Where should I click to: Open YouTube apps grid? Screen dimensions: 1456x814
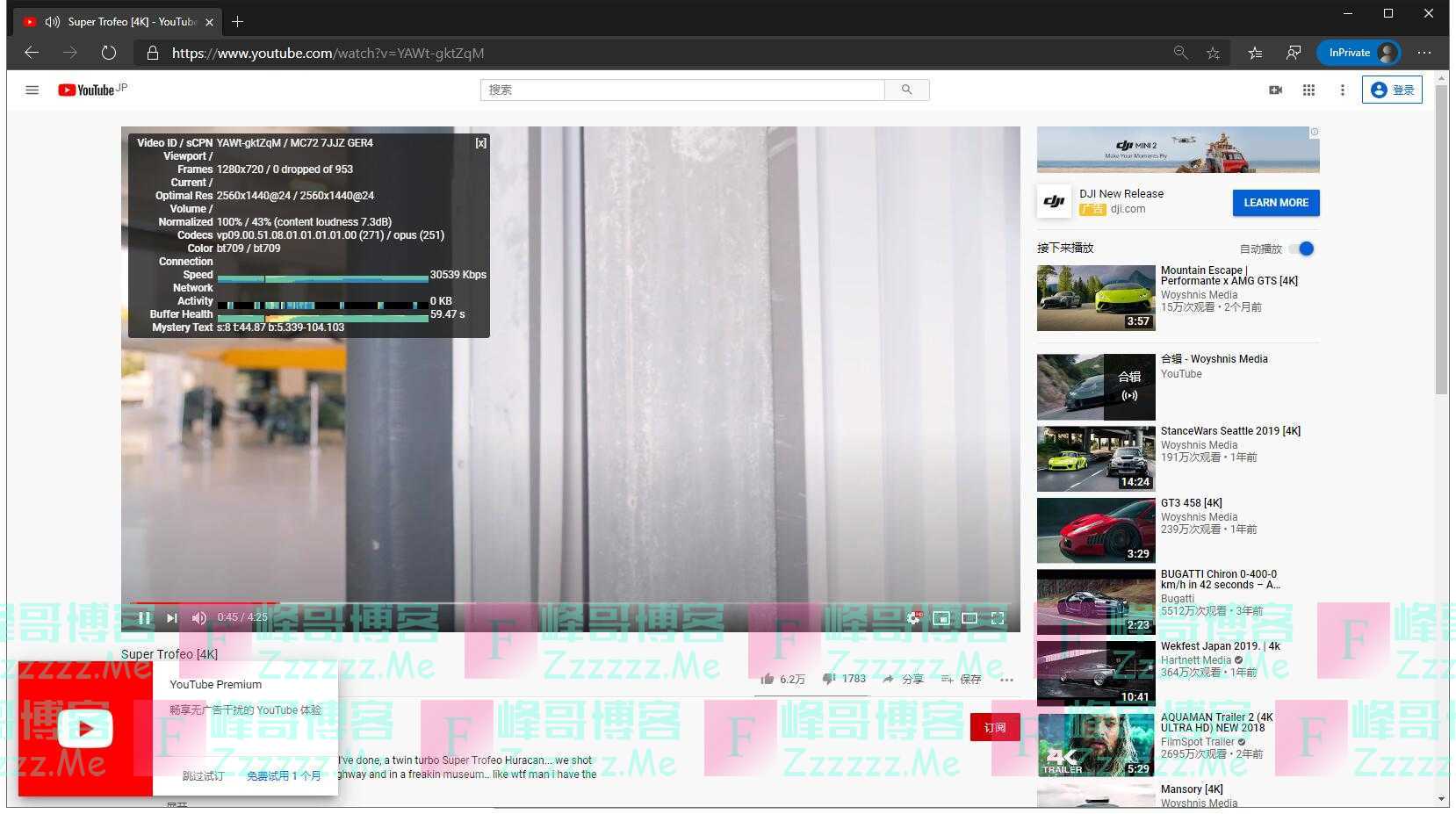click(x=1308, y=90)
